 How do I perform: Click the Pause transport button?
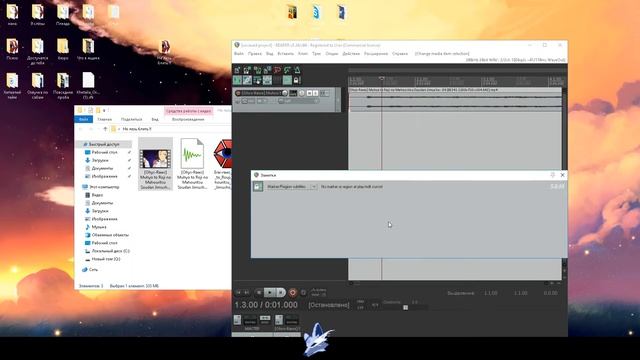pyautogui.click(x=281, y=293)
